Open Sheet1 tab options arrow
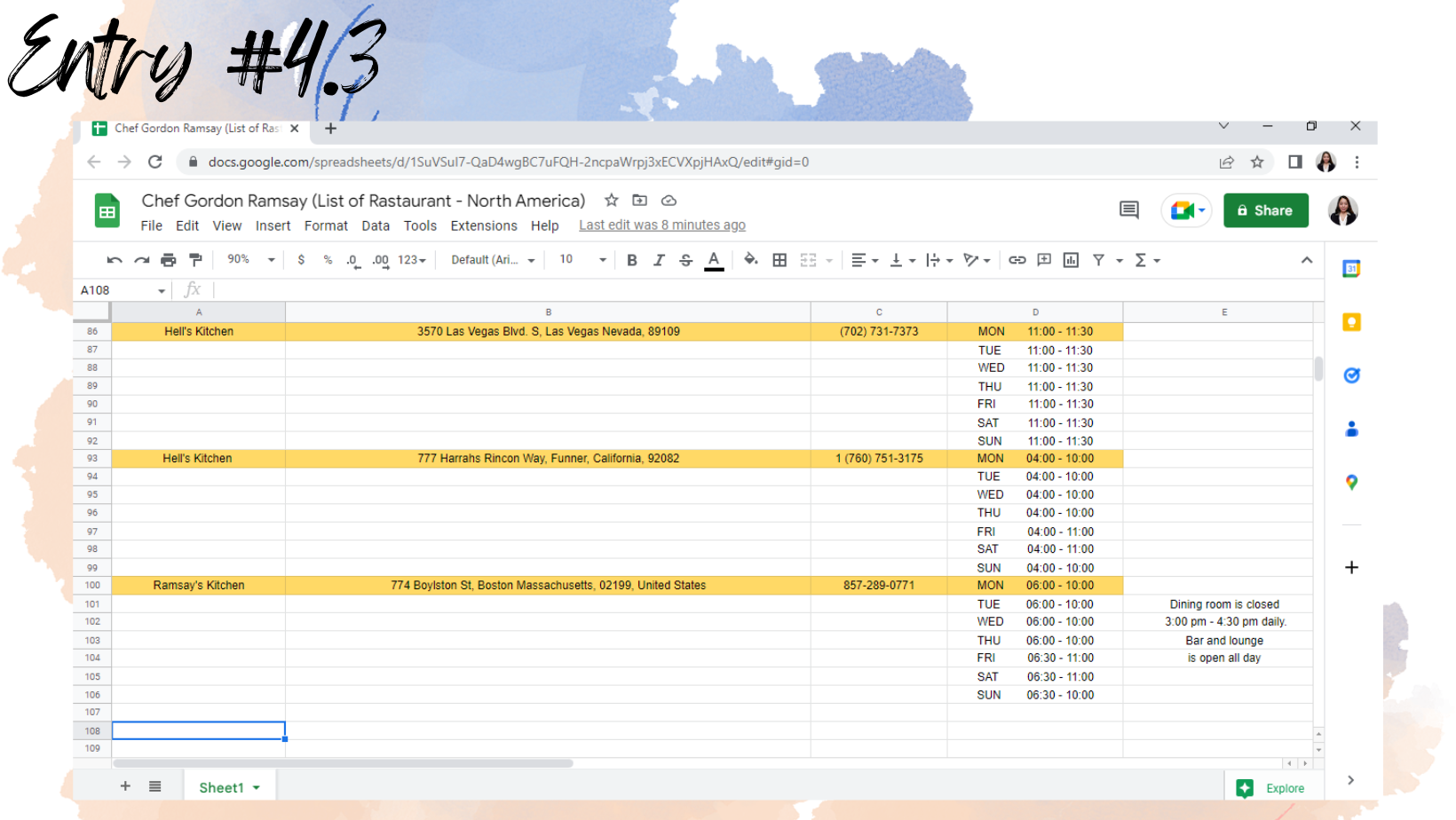Viewport: 1456px width, 820px height. (x=257, y=788)
